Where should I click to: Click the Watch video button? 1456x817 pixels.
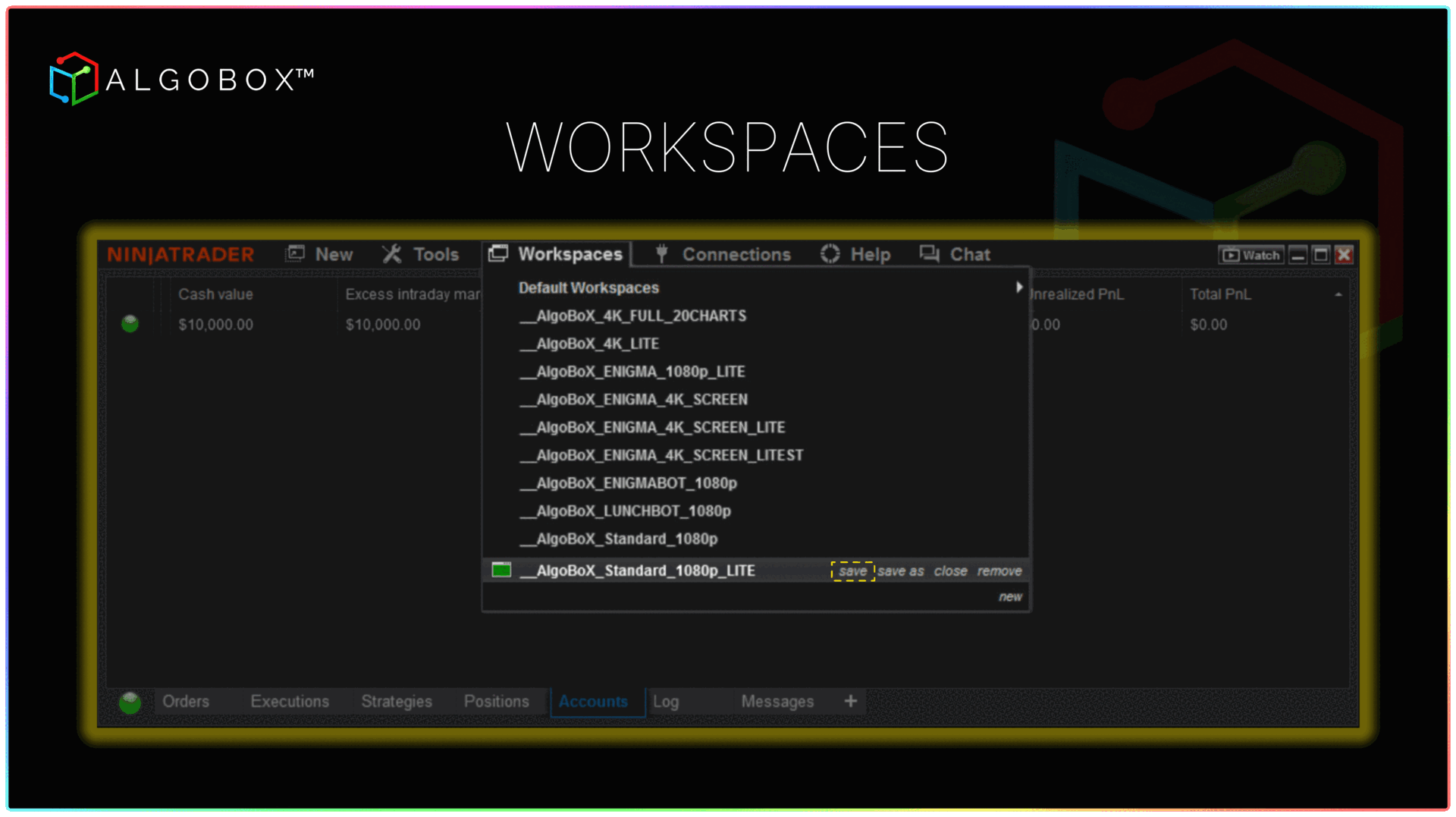[1251, 255]
